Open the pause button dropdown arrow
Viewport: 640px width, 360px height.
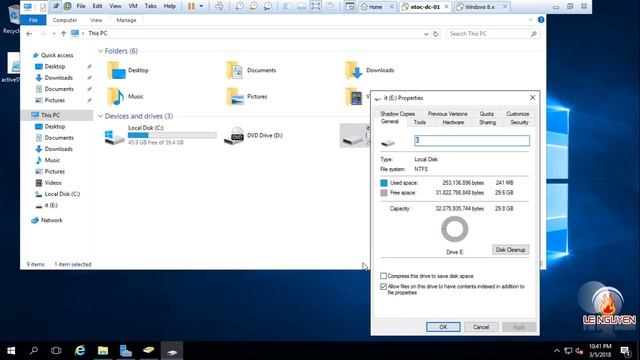201,6
